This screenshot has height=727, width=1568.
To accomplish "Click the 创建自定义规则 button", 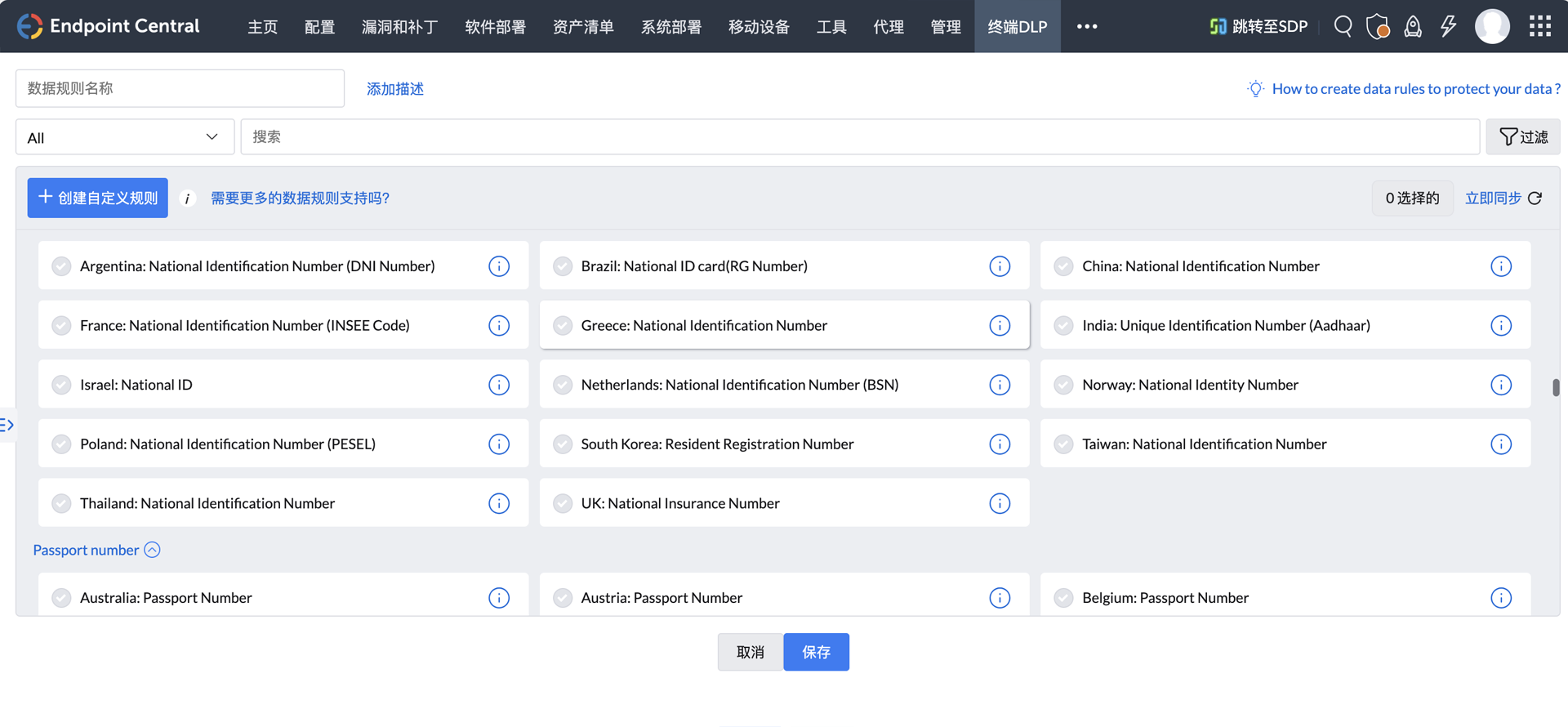I will pyautogui.click(x=98, y=198).
